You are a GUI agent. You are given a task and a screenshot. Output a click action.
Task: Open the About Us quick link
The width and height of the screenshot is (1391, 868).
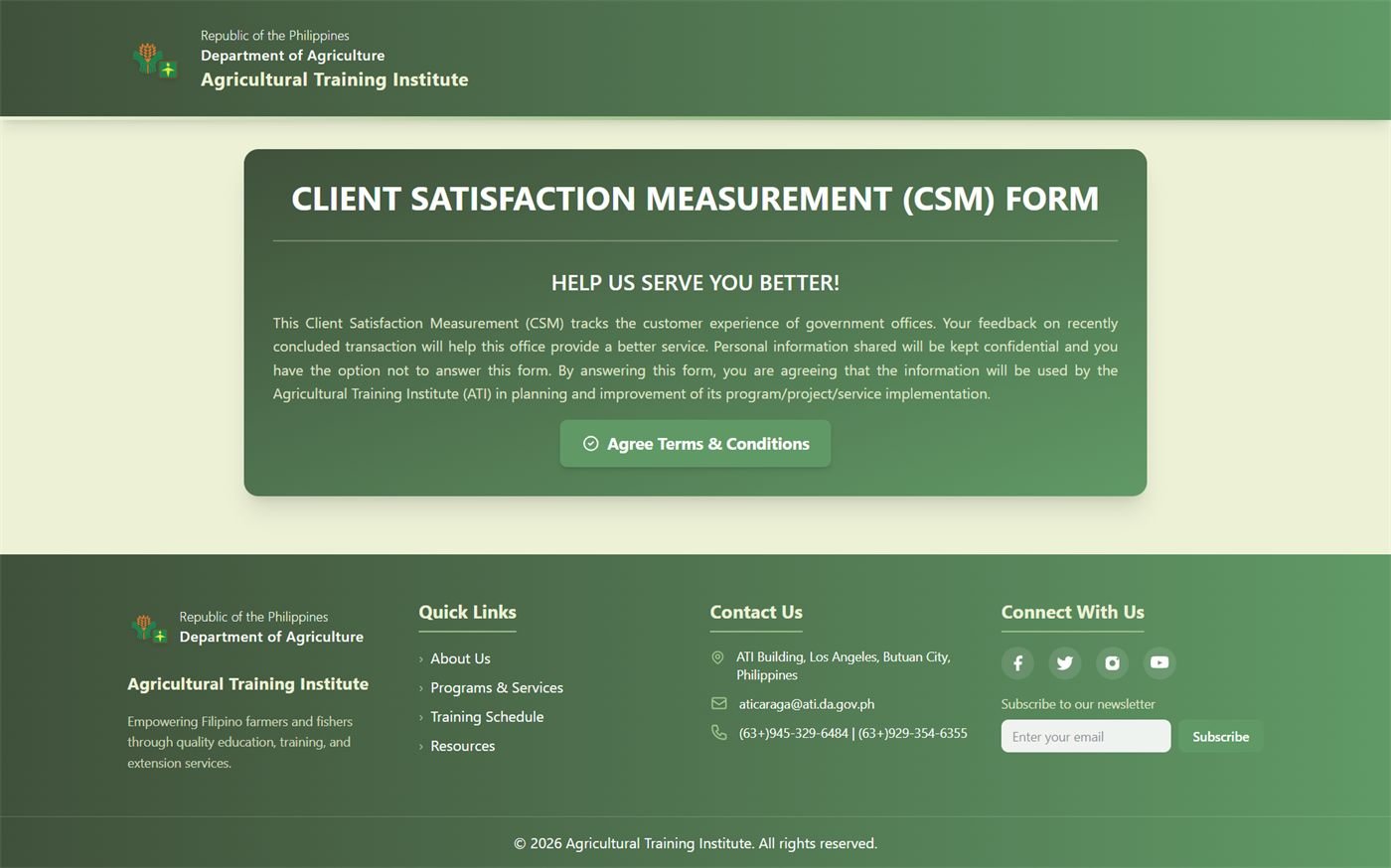point(460,658)
